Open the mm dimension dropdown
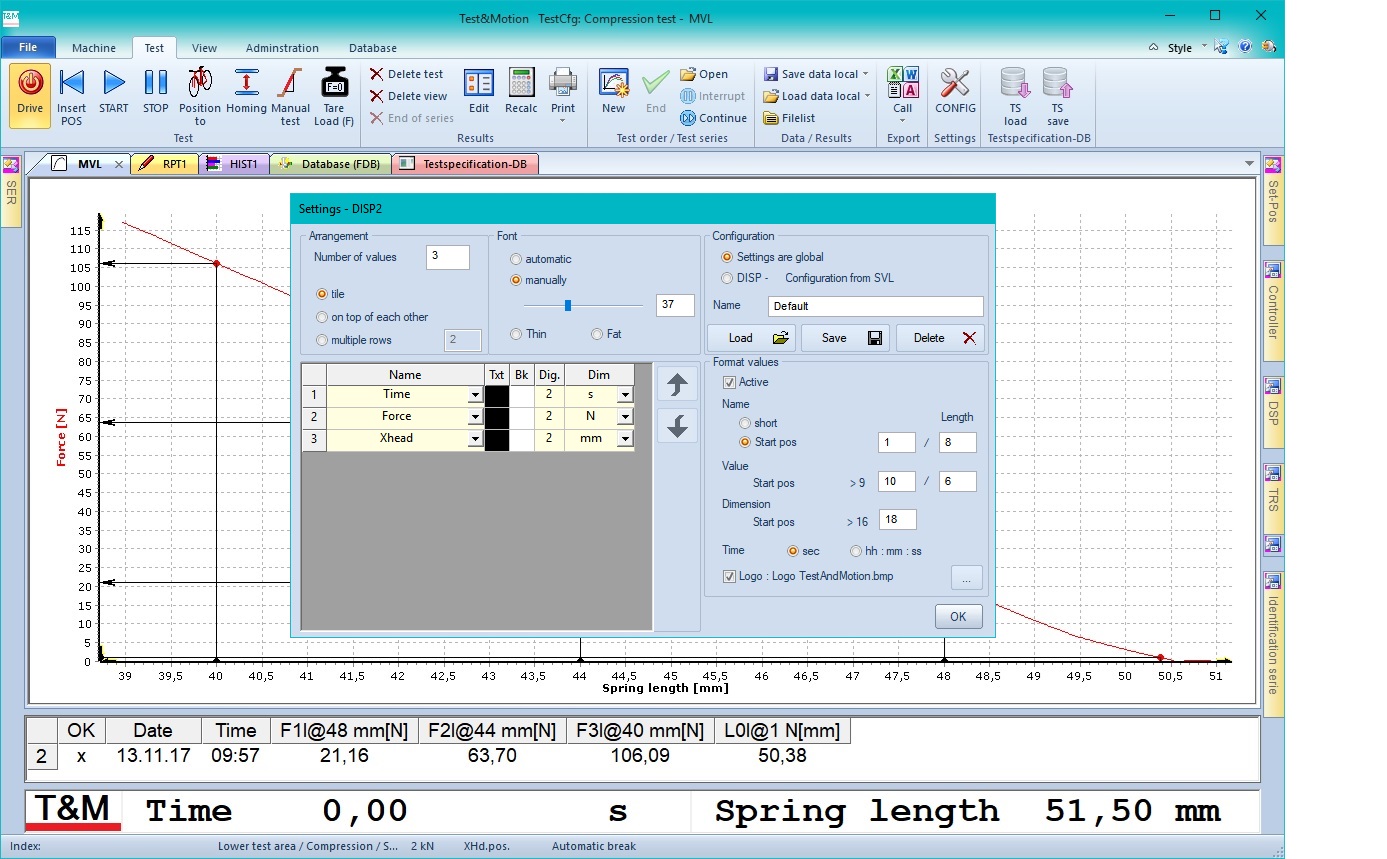Image resolution: width=1387 pixels, height=859 pixels. pos(625,439)
